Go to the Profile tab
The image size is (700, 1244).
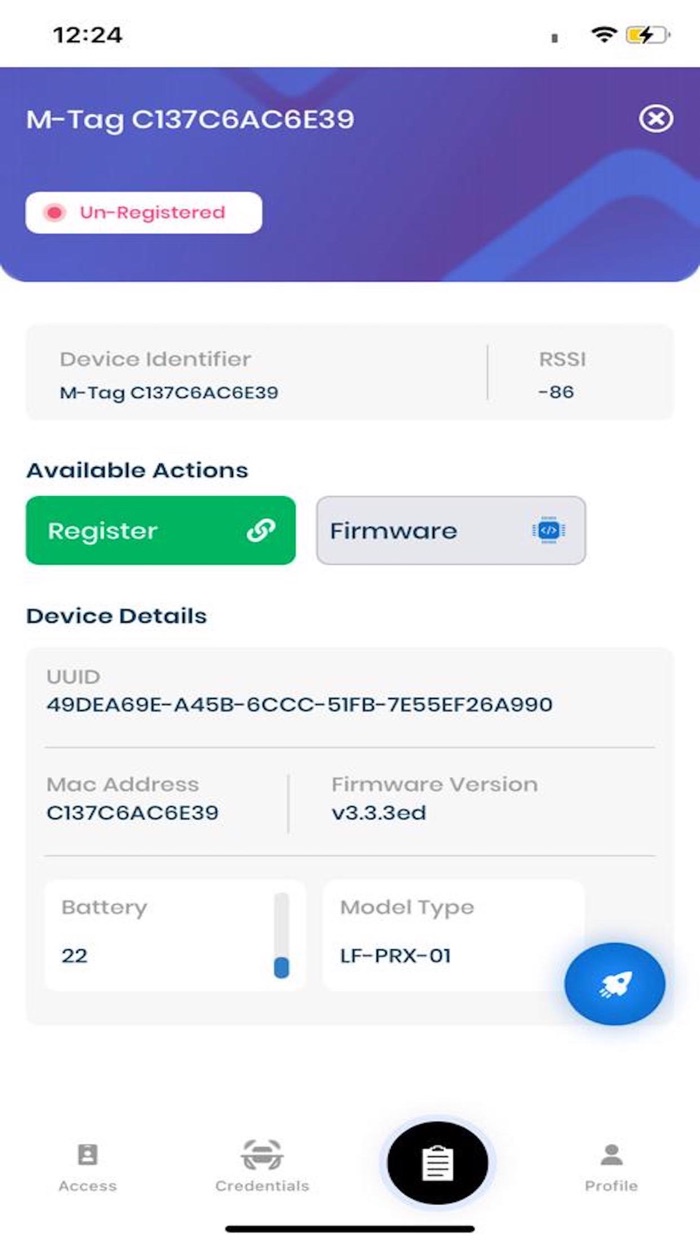(x=611, y=1167)
